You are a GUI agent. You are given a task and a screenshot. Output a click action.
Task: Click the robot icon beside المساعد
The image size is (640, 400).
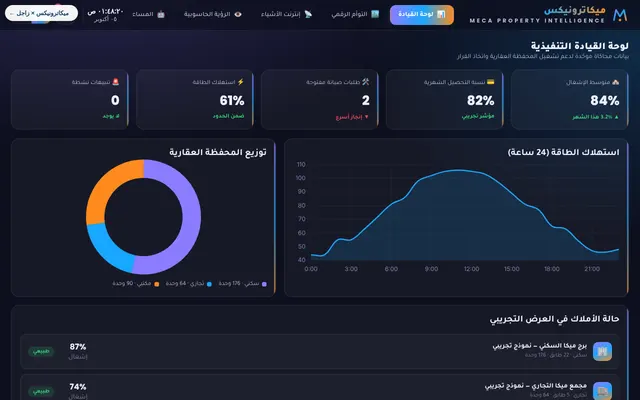[161, 14]
